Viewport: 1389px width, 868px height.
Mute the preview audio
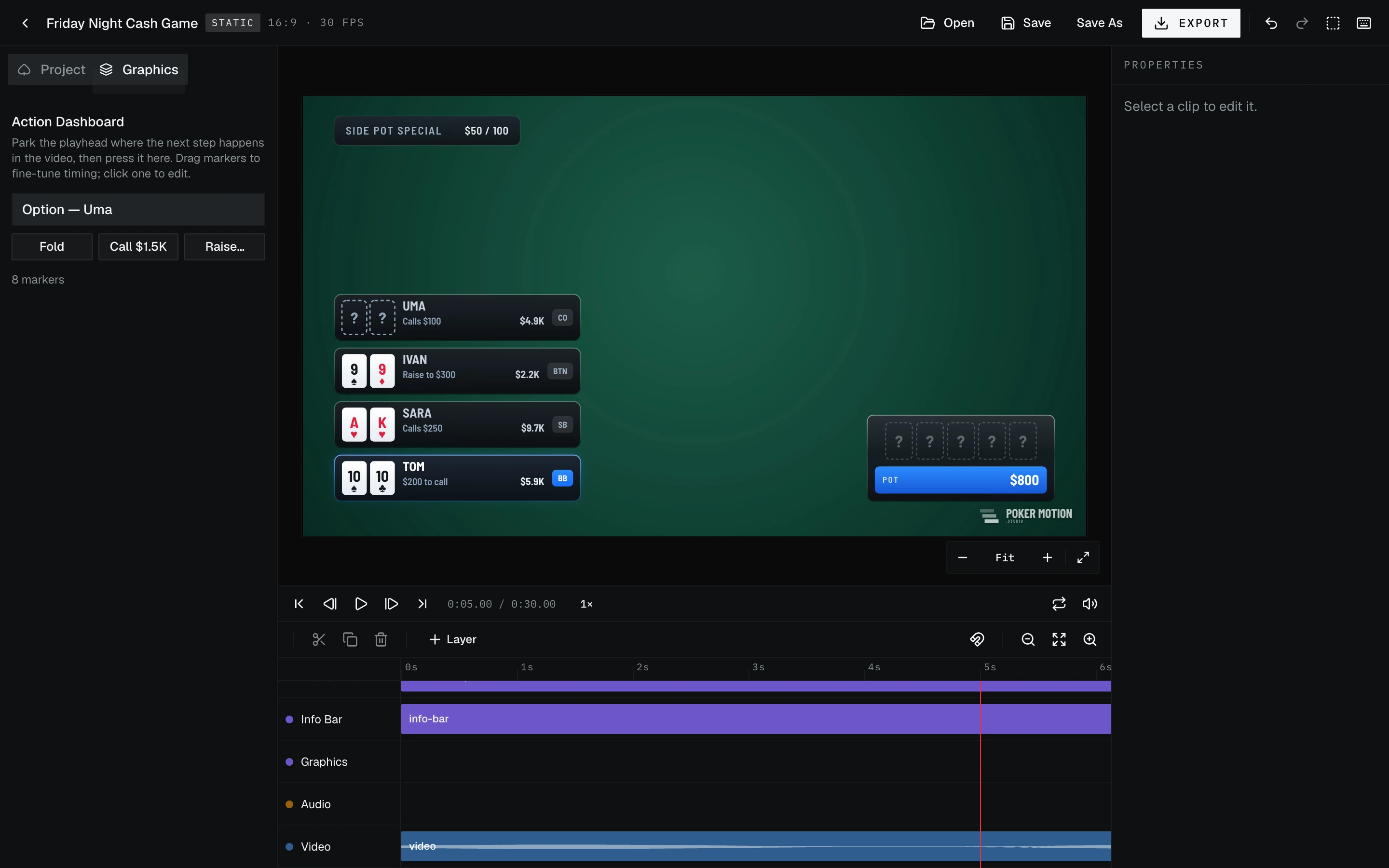(1089, 604)
